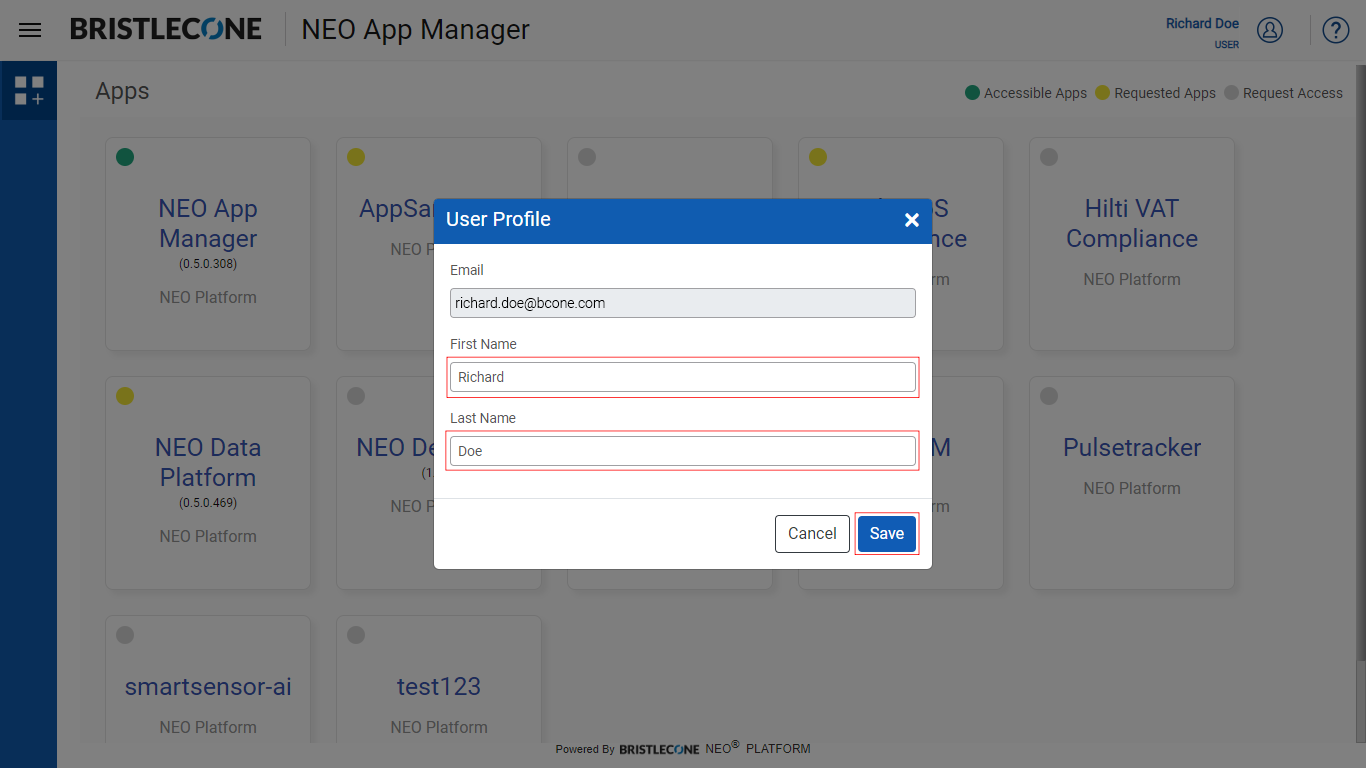This screenshot has width=1366, height=768.
Task: Close the User Profile dialog
Action: click(912, 220)
